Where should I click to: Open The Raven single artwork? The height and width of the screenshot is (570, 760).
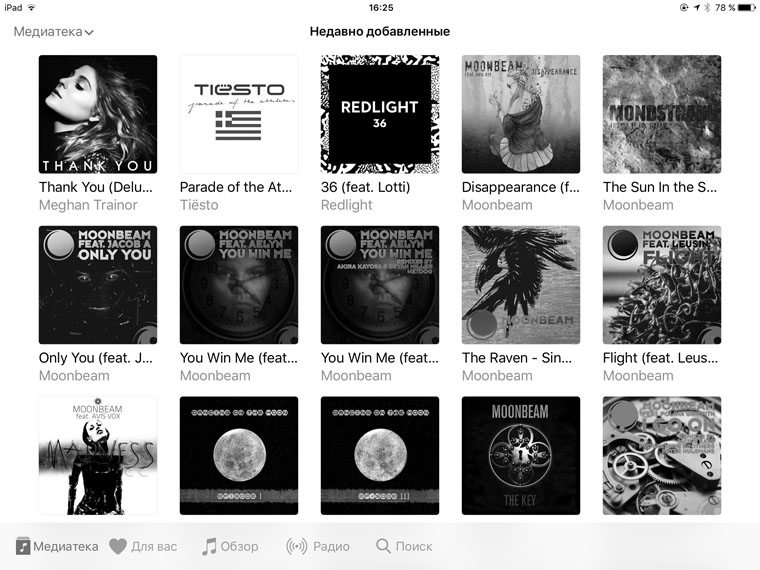521,285
